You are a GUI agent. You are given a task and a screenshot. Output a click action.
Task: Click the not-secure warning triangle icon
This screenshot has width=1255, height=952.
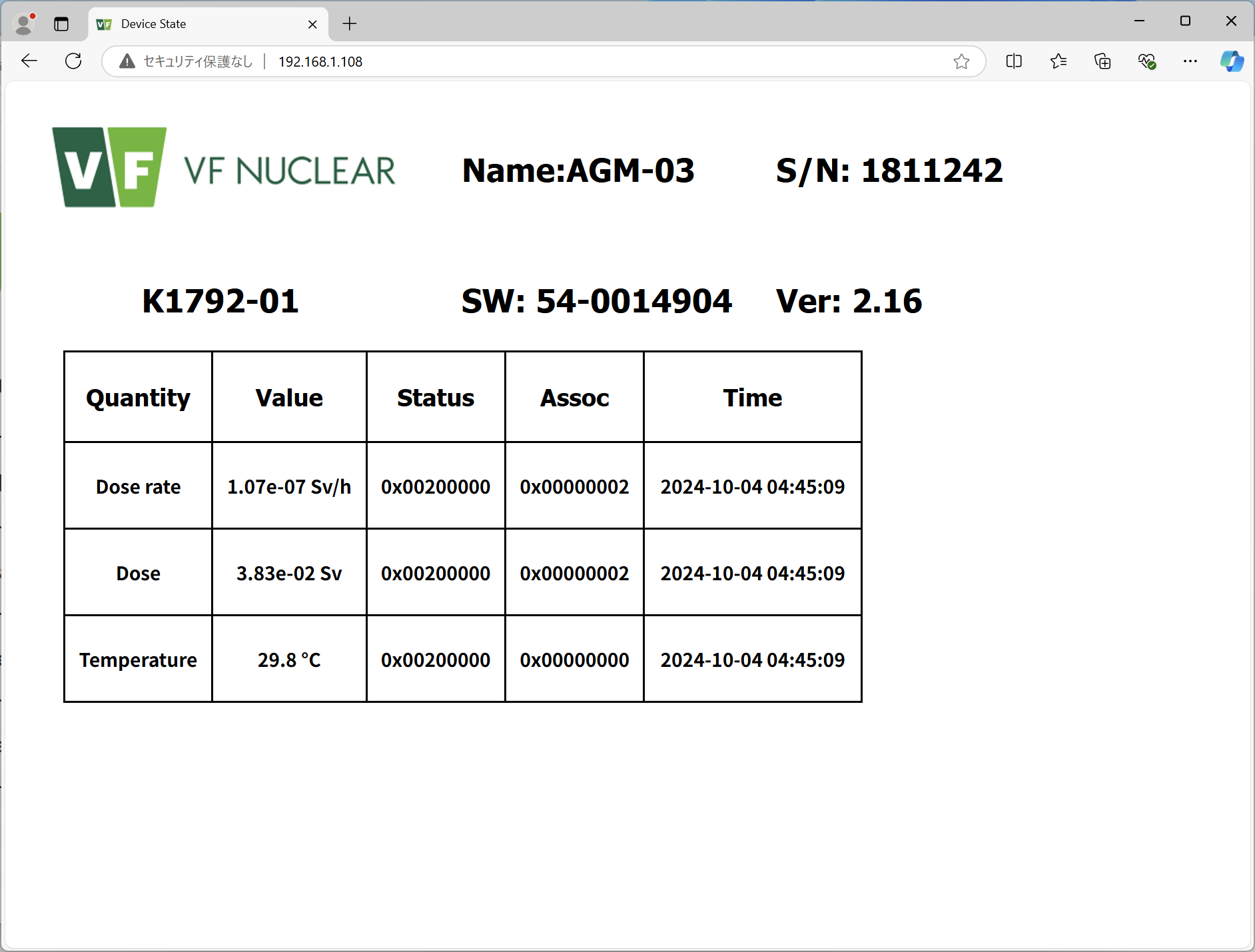127,61
